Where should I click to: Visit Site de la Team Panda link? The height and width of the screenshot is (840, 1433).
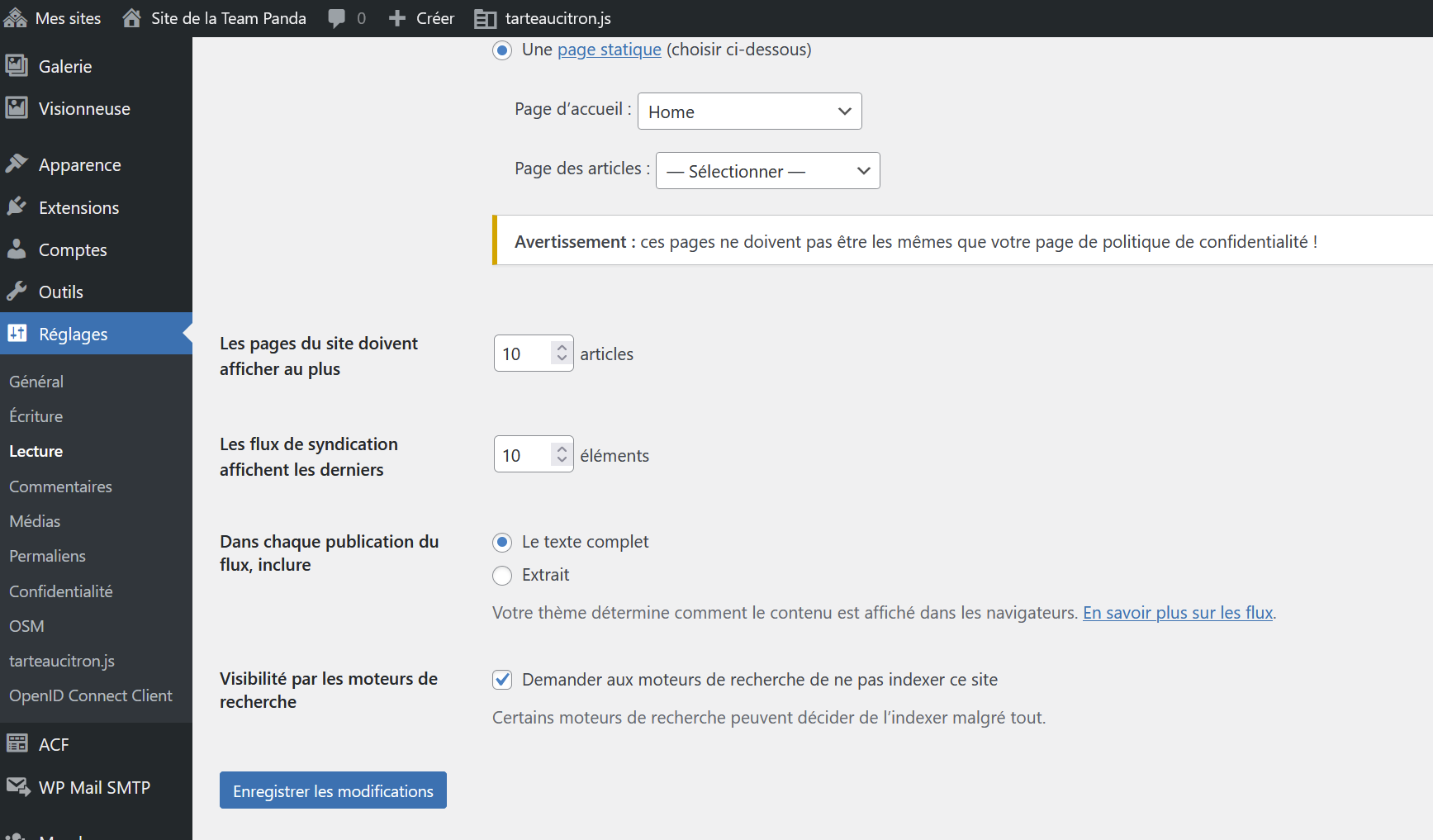(x=229, y=18)
